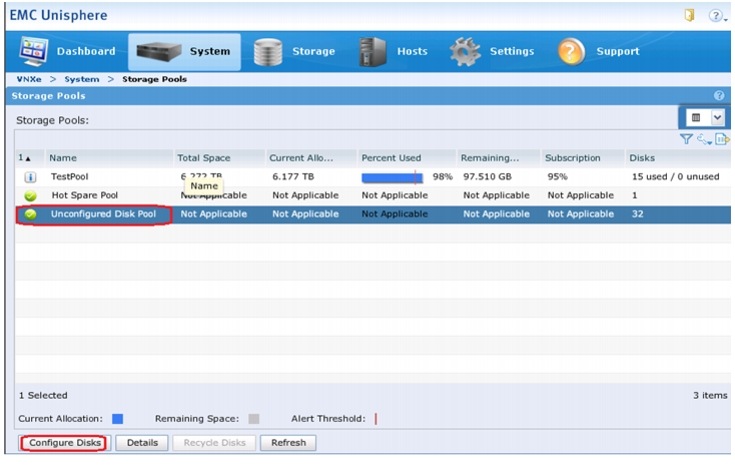This screenshot has width=735, height=469.
Task: Click the Alert Threshold red legend marker
Action: (x=375, y=419)
